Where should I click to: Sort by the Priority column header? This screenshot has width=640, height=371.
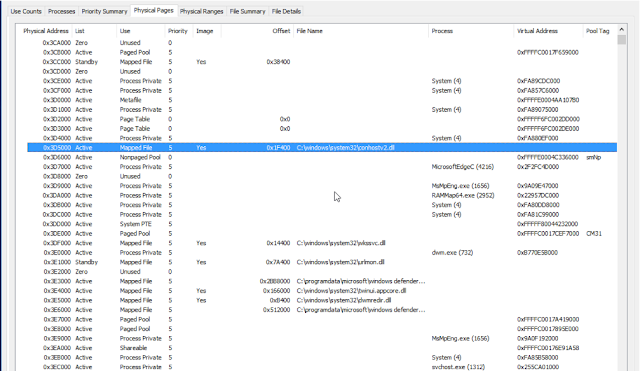(x=178, y=31)
